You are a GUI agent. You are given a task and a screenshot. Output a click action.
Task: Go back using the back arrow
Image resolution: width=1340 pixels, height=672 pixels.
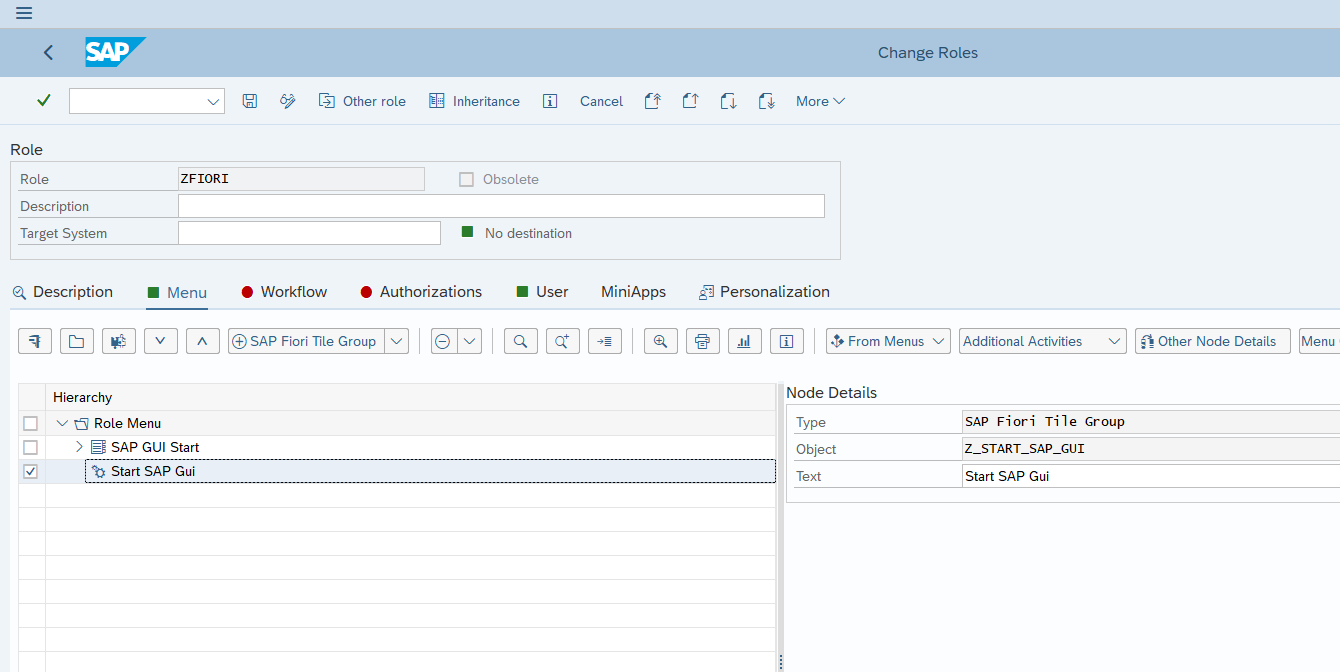[x=48, y=53]
